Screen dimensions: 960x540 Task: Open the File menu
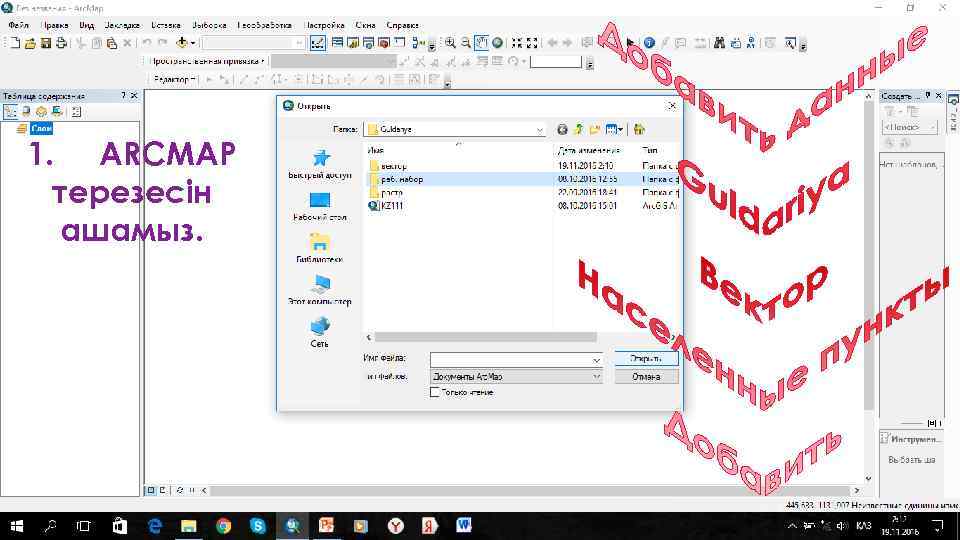pyautogui.click(x=19, y=25)
